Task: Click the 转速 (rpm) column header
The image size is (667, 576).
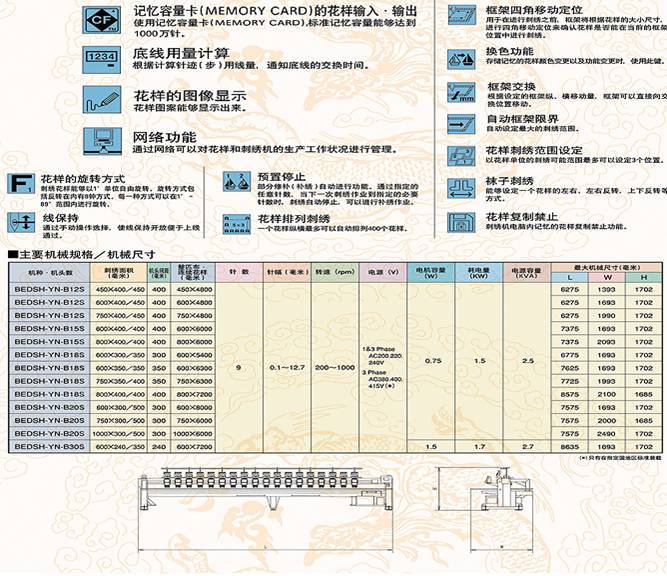Action: [x=329, y=271]
